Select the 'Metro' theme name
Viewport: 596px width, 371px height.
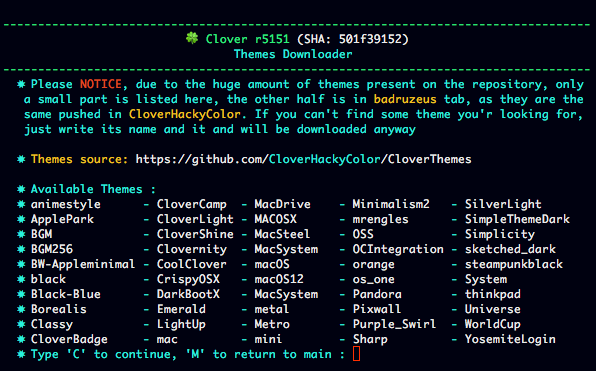272,324
